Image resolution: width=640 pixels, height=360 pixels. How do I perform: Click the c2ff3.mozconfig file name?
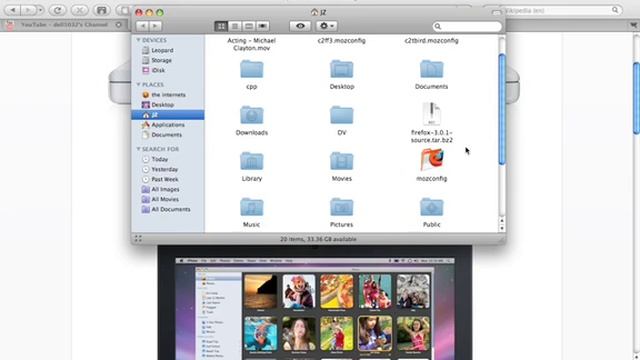click(342, 40)
